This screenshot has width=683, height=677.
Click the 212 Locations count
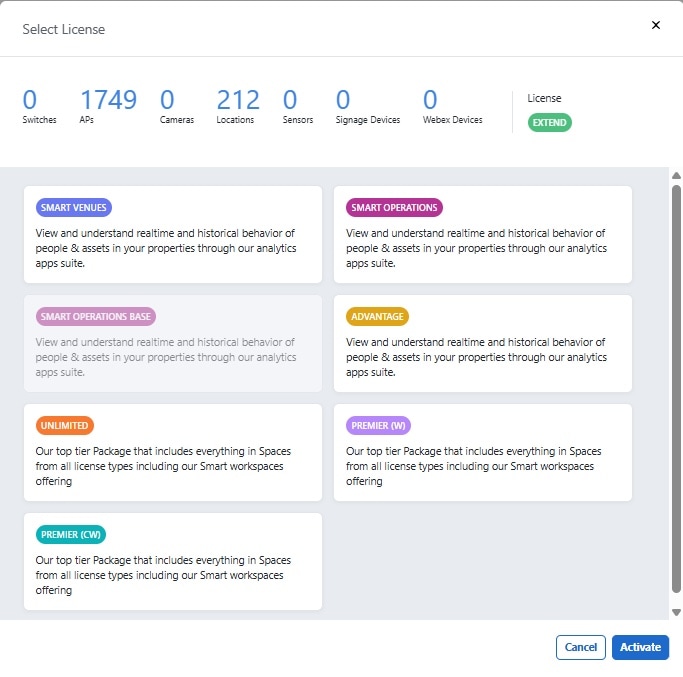click(x=238, y=100)
